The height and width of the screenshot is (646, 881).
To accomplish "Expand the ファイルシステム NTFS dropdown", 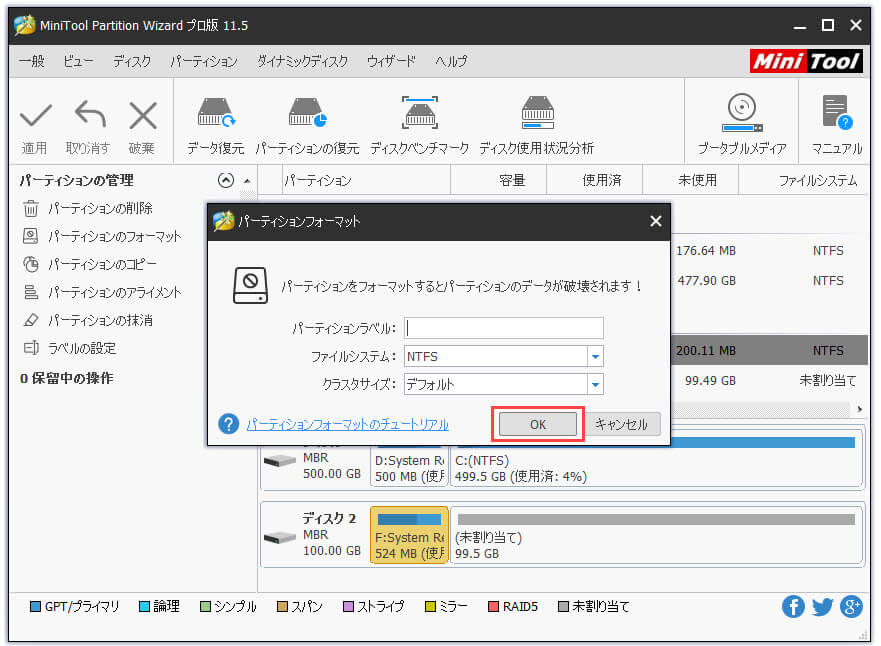I will [x=595, y=357].
